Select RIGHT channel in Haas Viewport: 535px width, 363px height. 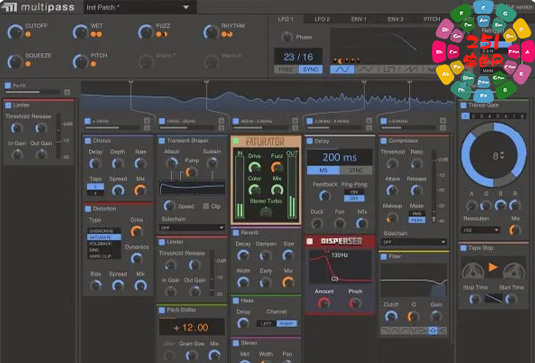point(287,323)
